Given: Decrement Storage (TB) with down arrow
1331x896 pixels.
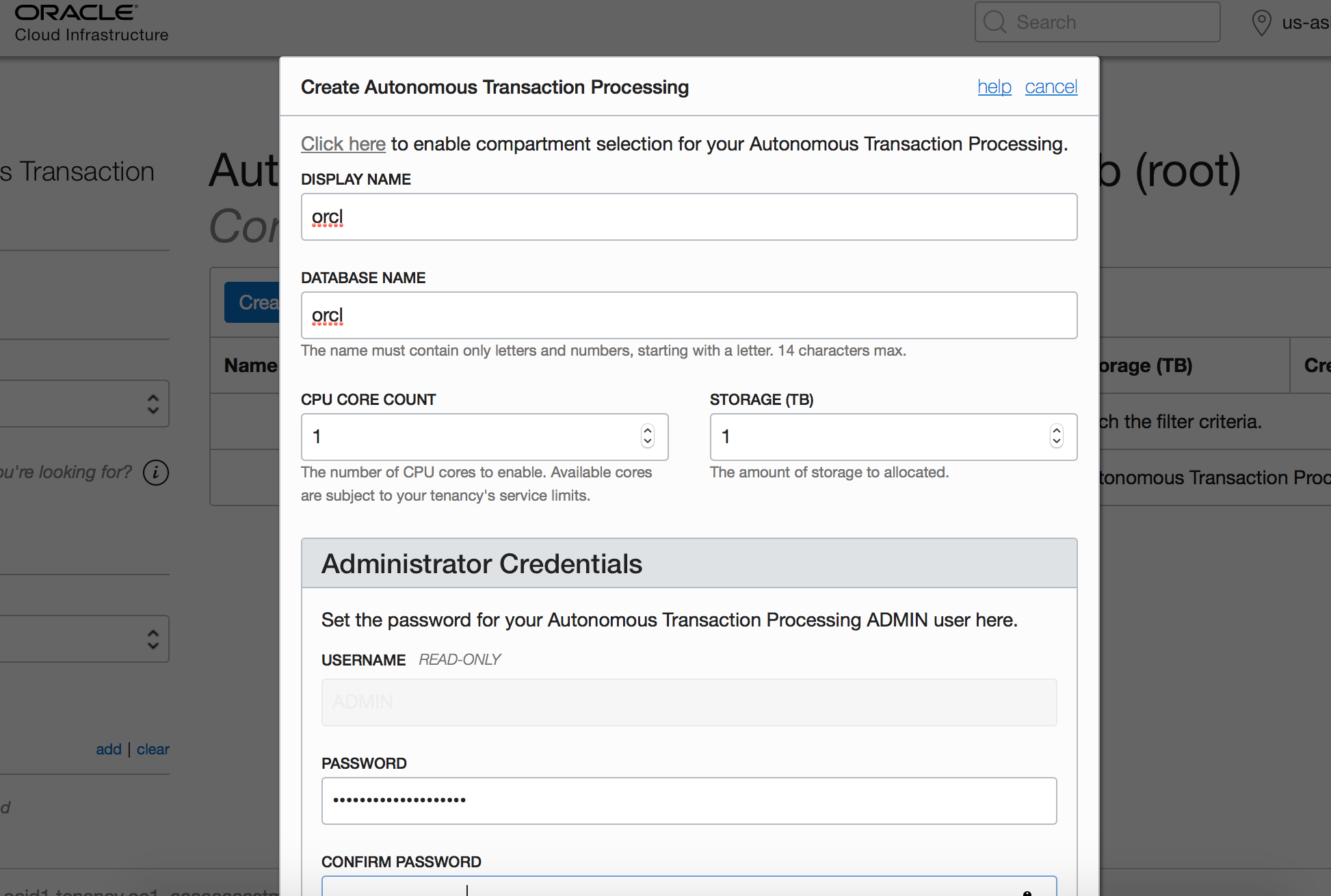Looking at the screenshot, I should point(1056,443).
